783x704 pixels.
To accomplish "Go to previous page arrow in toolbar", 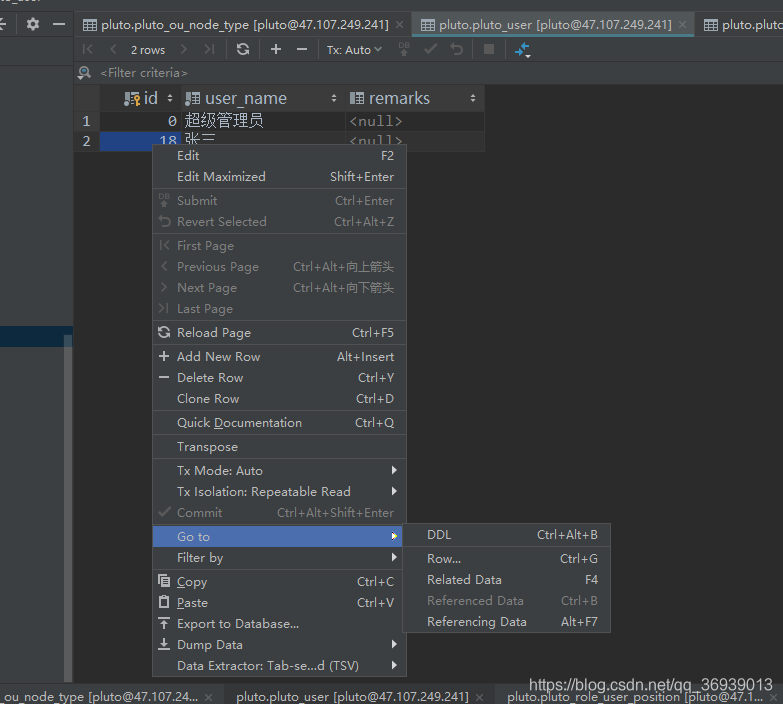I will click(113, 49).
